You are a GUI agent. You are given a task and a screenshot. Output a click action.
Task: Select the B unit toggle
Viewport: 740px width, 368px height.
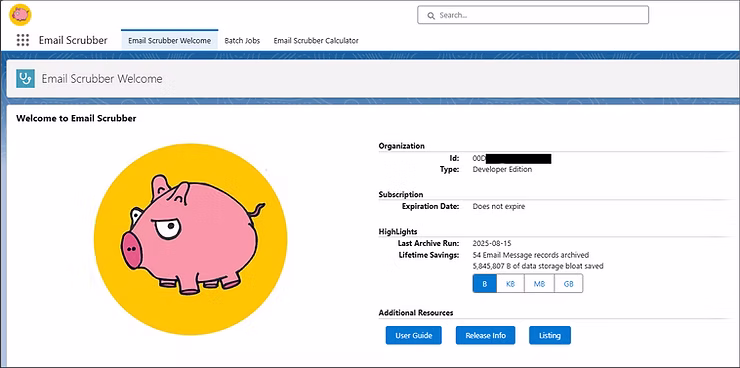pos(485,284)
